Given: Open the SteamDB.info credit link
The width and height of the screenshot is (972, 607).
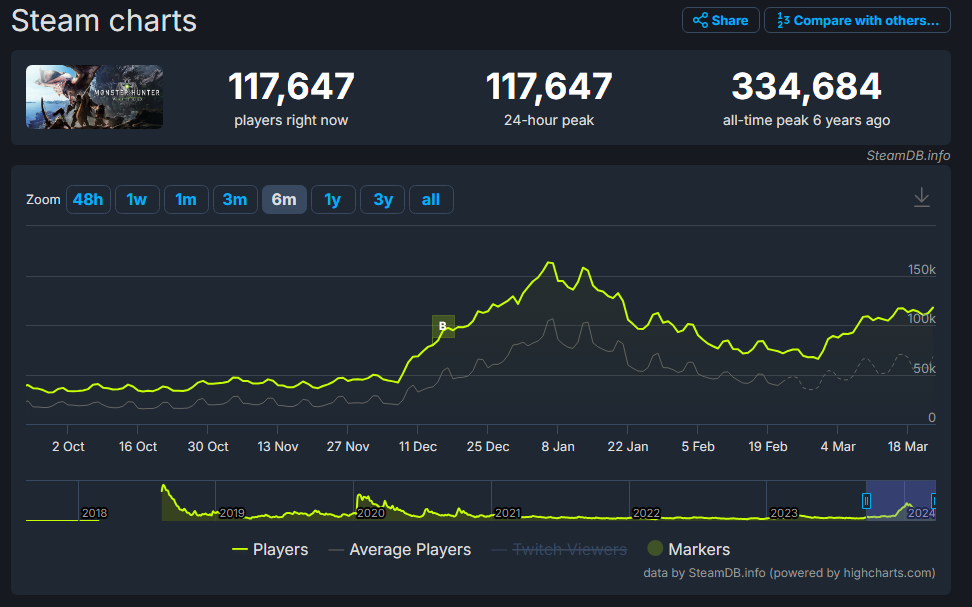Looking at the screenshot, I should click(x=908, y=155).
